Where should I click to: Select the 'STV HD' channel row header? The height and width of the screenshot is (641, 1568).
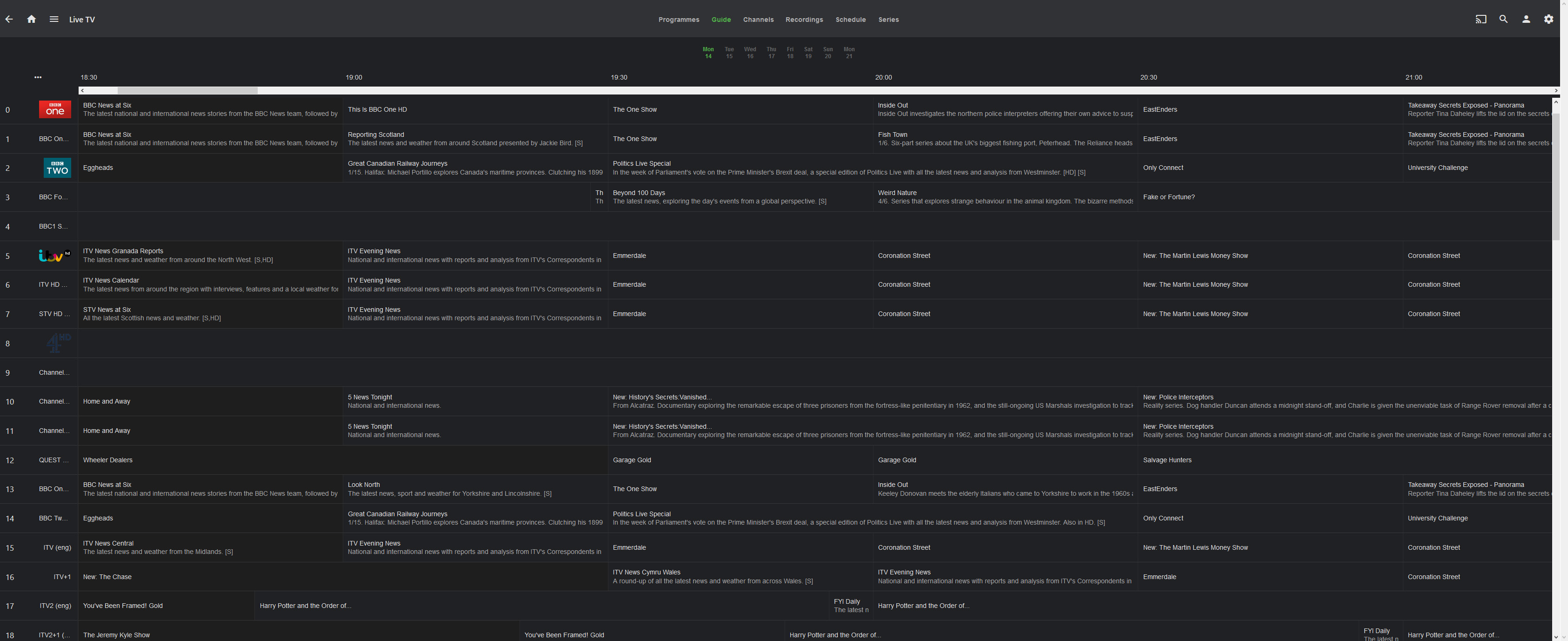click(x=39, y=314)
